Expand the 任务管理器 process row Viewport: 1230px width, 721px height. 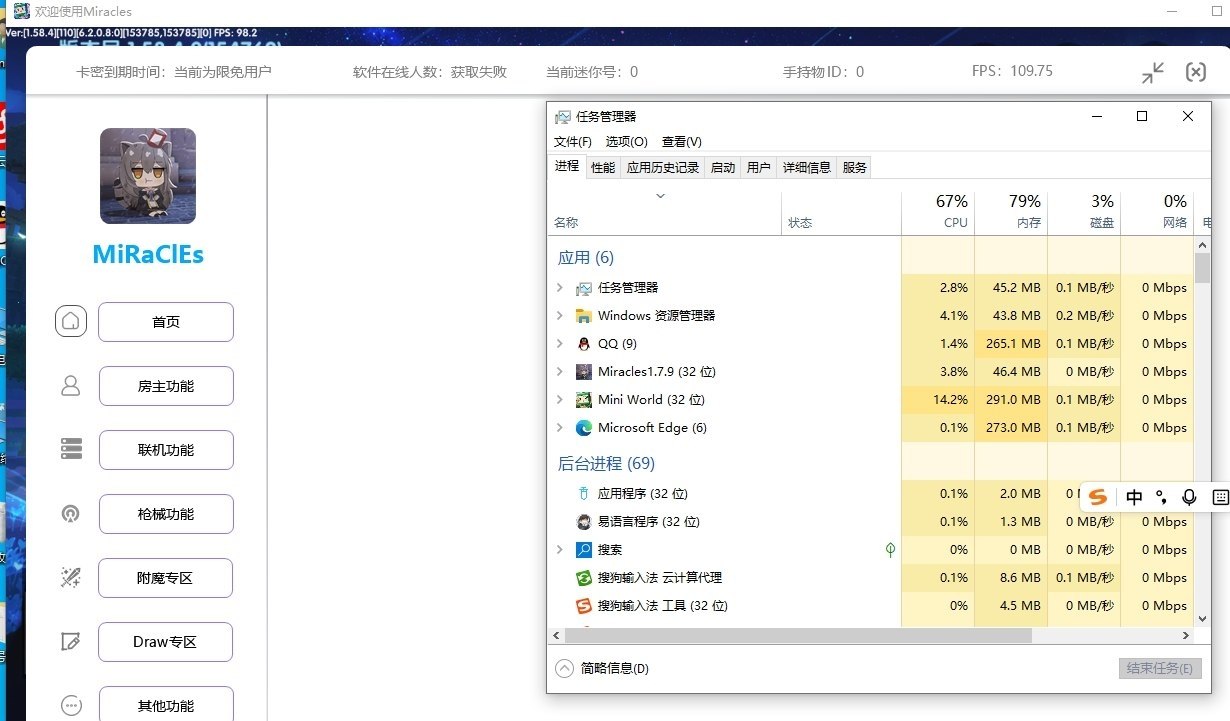click(x=559, y=288)
